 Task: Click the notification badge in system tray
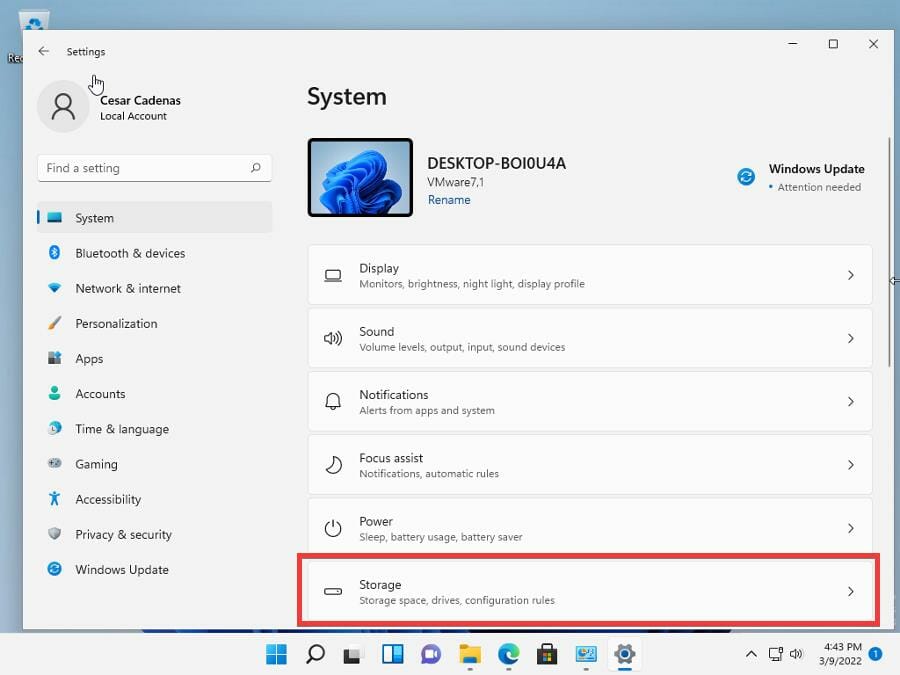click(875, 654)
